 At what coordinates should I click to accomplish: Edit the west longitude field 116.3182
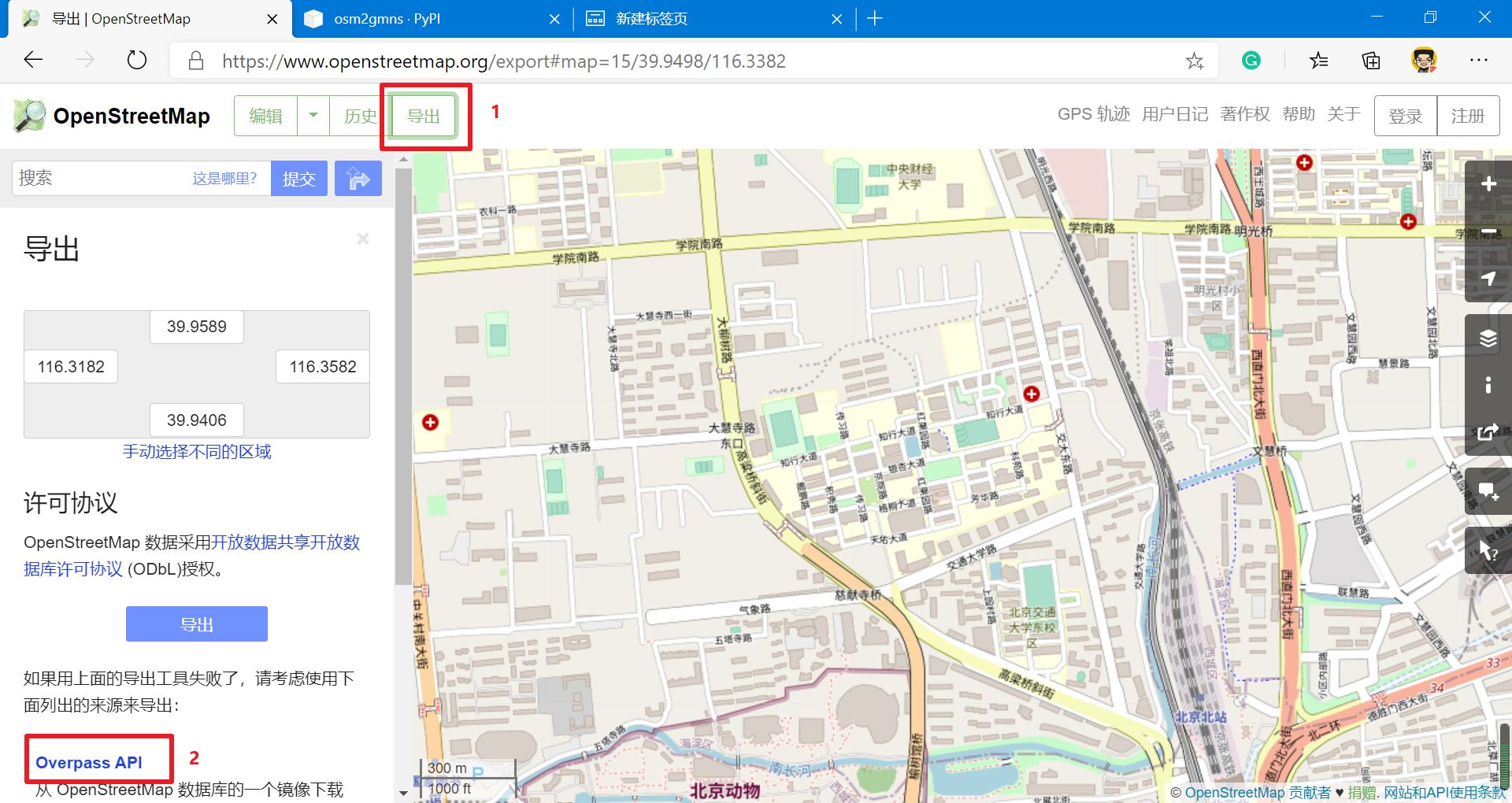tap(71, 367)
